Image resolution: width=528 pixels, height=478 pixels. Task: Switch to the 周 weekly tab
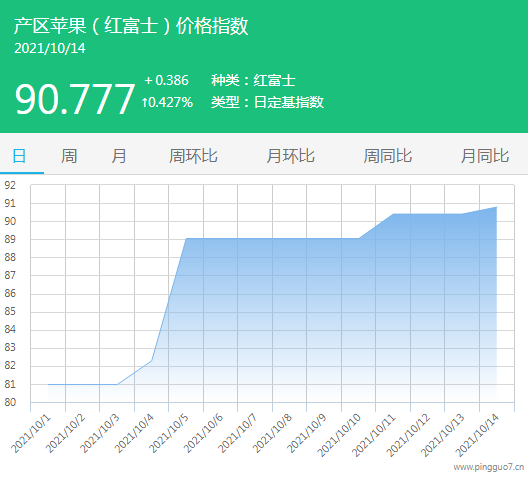(69, 156)
